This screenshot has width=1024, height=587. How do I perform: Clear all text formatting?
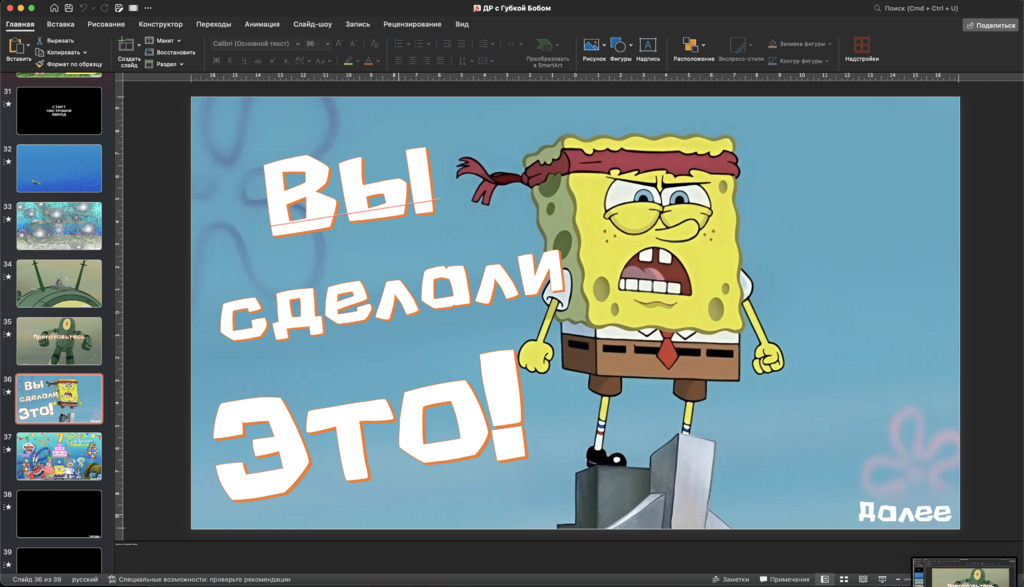(x=374, y=44)
